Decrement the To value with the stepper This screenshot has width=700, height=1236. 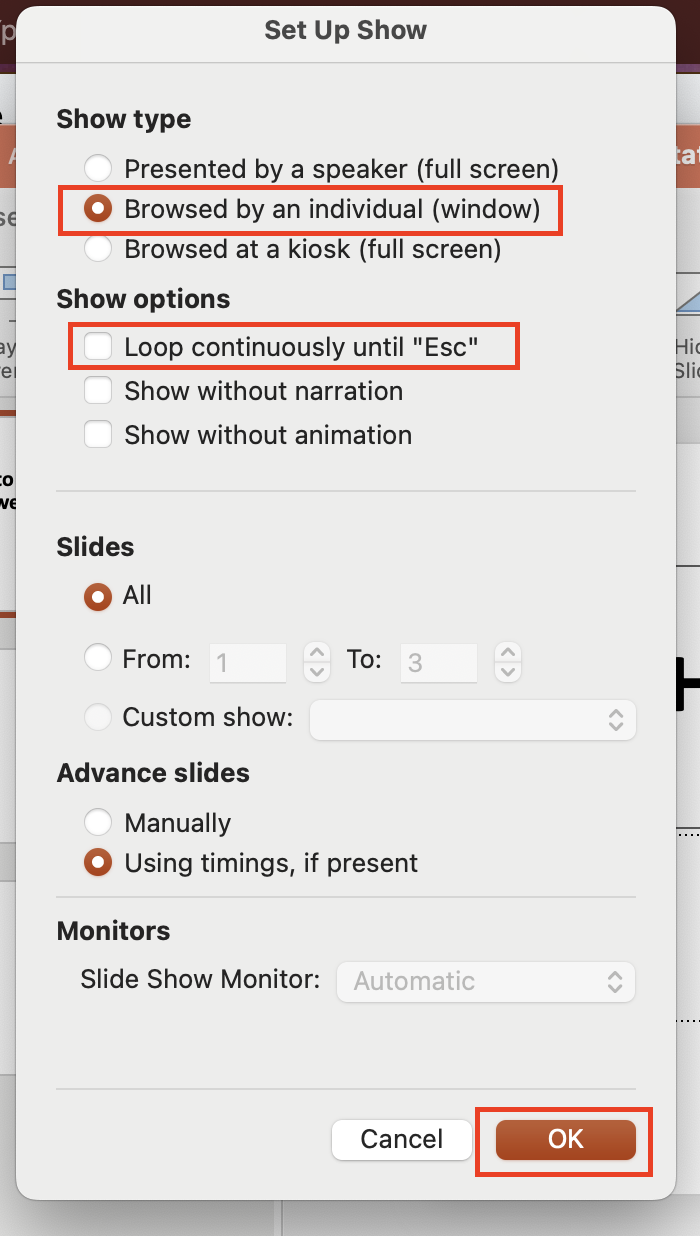(x=507, y=670)
